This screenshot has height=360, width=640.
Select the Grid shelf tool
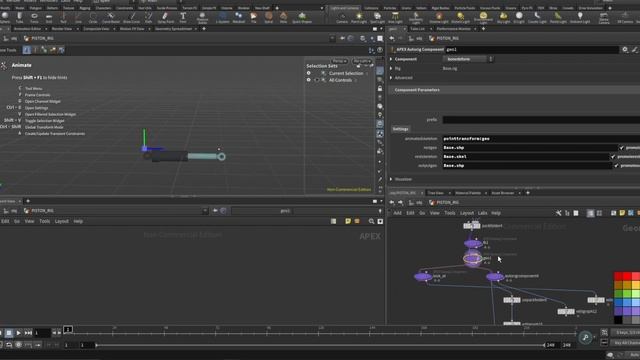(x=49, y=17)
